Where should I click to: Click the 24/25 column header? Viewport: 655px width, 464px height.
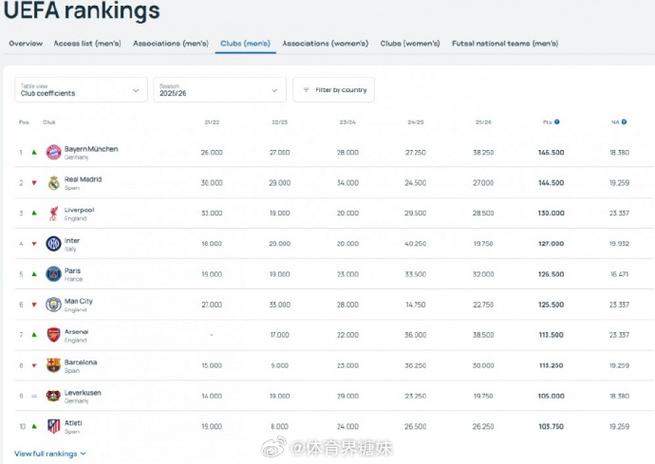(416, 122)
